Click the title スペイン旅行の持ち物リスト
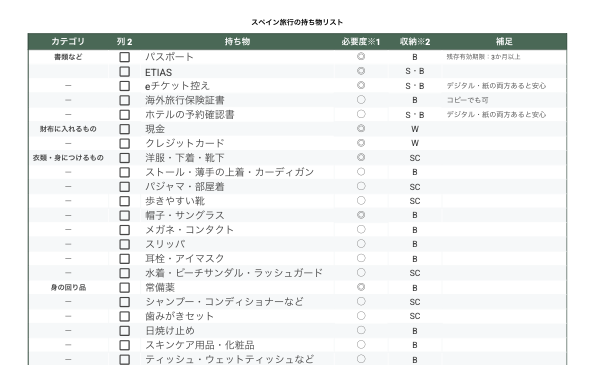The height and width of the screenshot is (365, 595). click(x=297, y=22)
